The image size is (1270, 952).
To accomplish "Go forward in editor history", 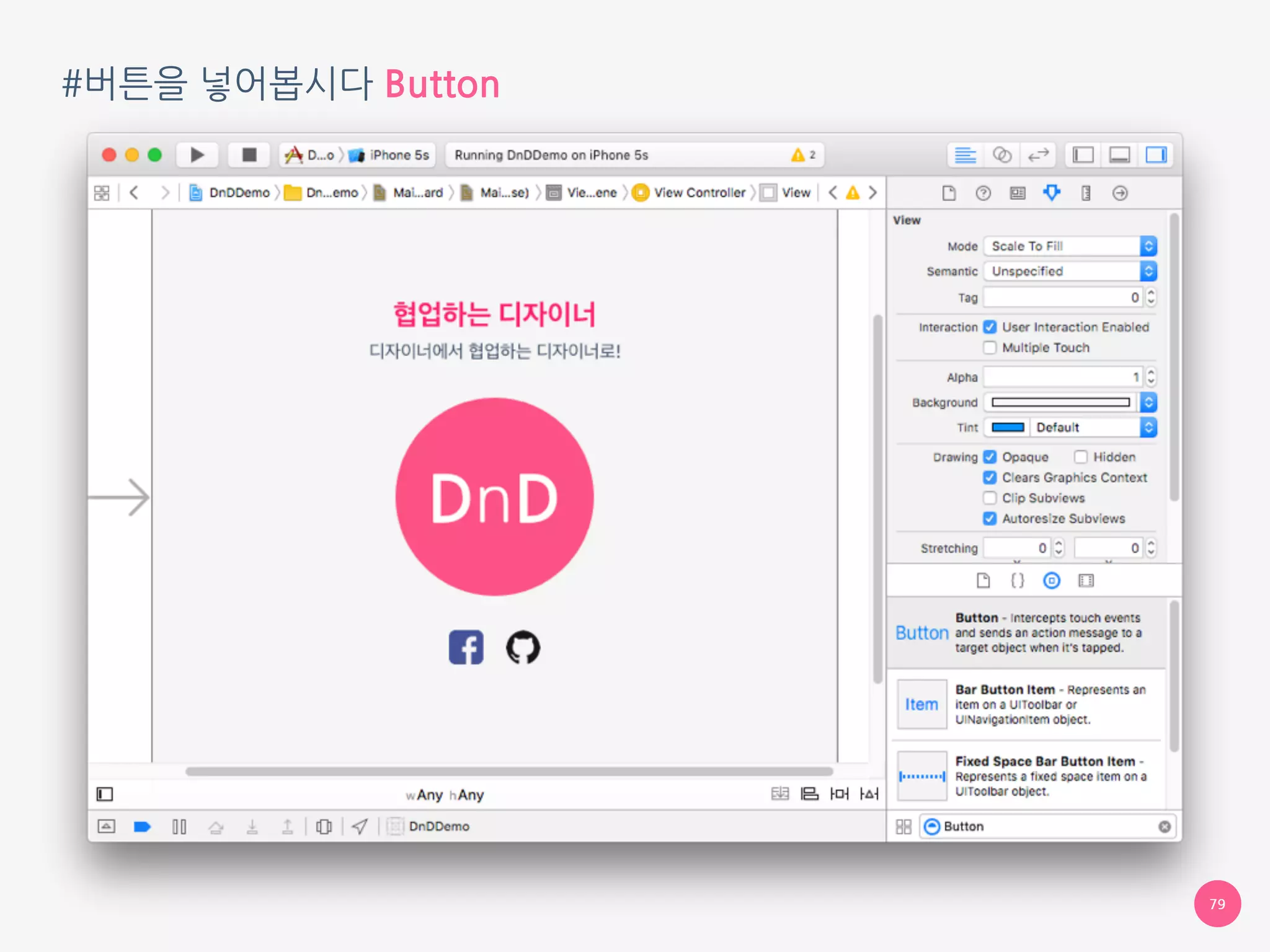I will (x=164, y=193).
